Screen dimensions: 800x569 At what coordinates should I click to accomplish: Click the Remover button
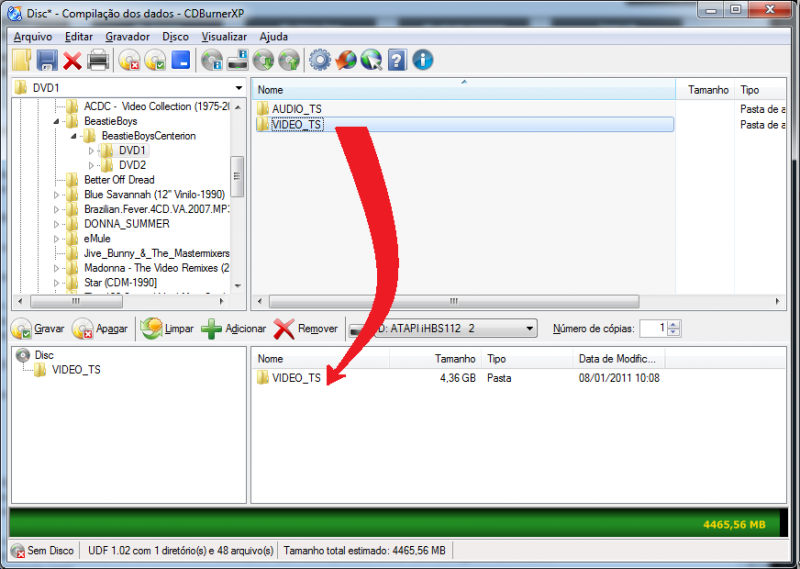coord(306,329)
